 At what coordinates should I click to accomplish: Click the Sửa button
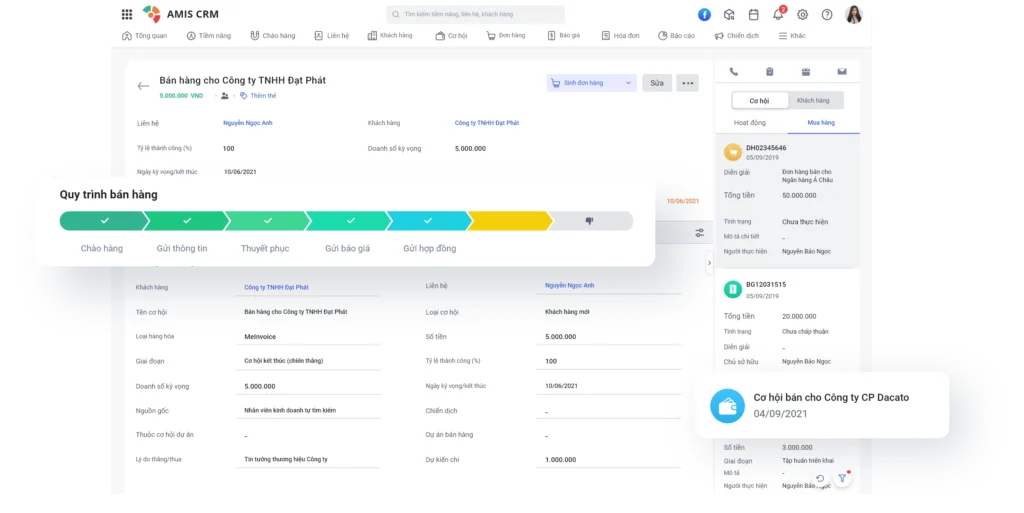(x=656, y=83)
